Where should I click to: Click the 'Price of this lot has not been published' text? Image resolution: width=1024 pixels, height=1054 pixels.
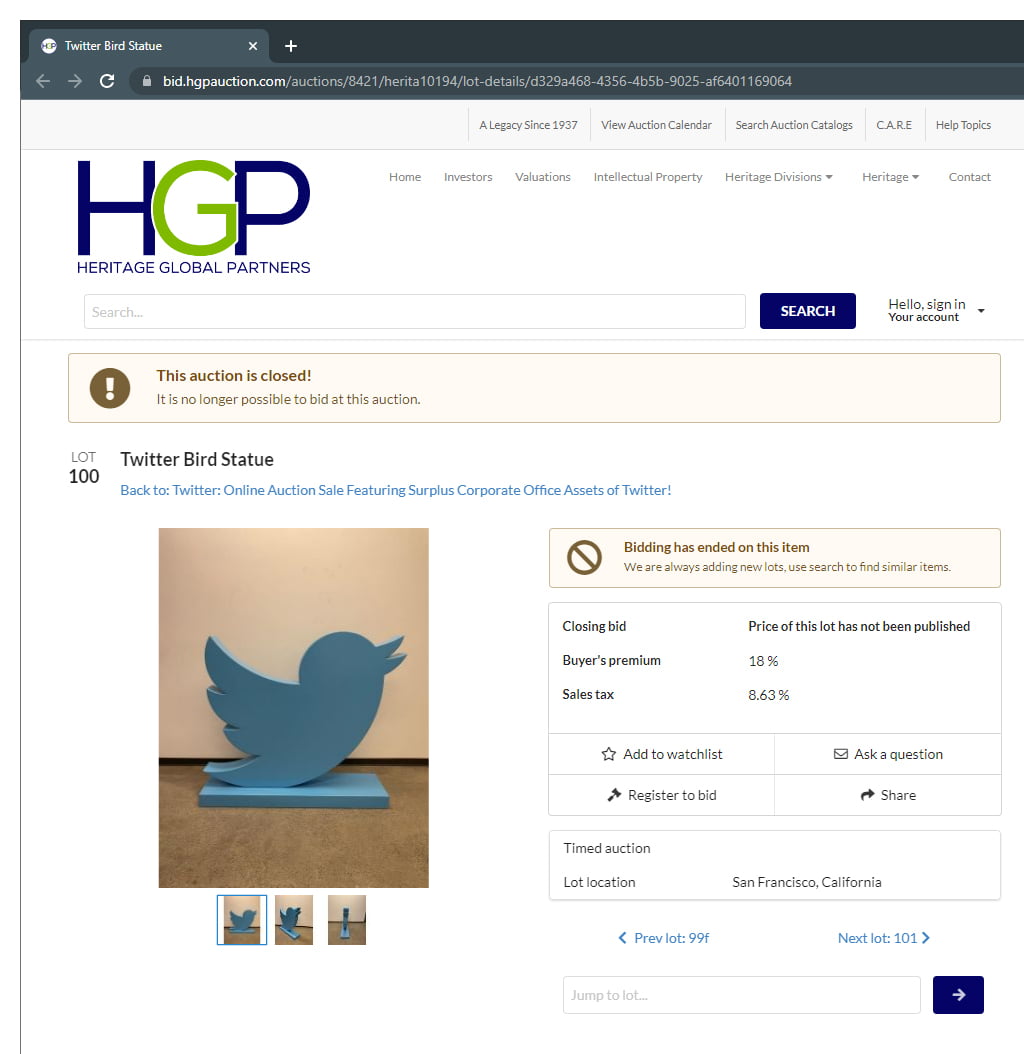(859, 626)
